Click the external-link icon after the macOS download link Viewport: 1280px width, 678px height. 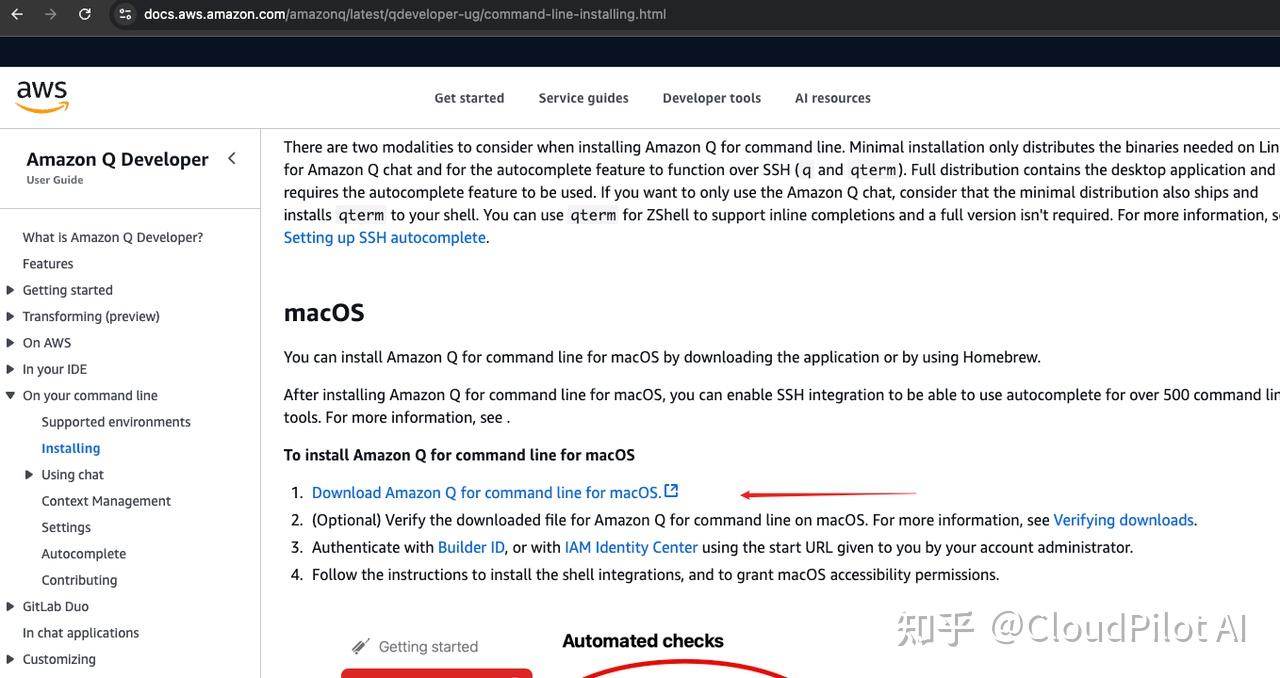[x=671, y=491]
